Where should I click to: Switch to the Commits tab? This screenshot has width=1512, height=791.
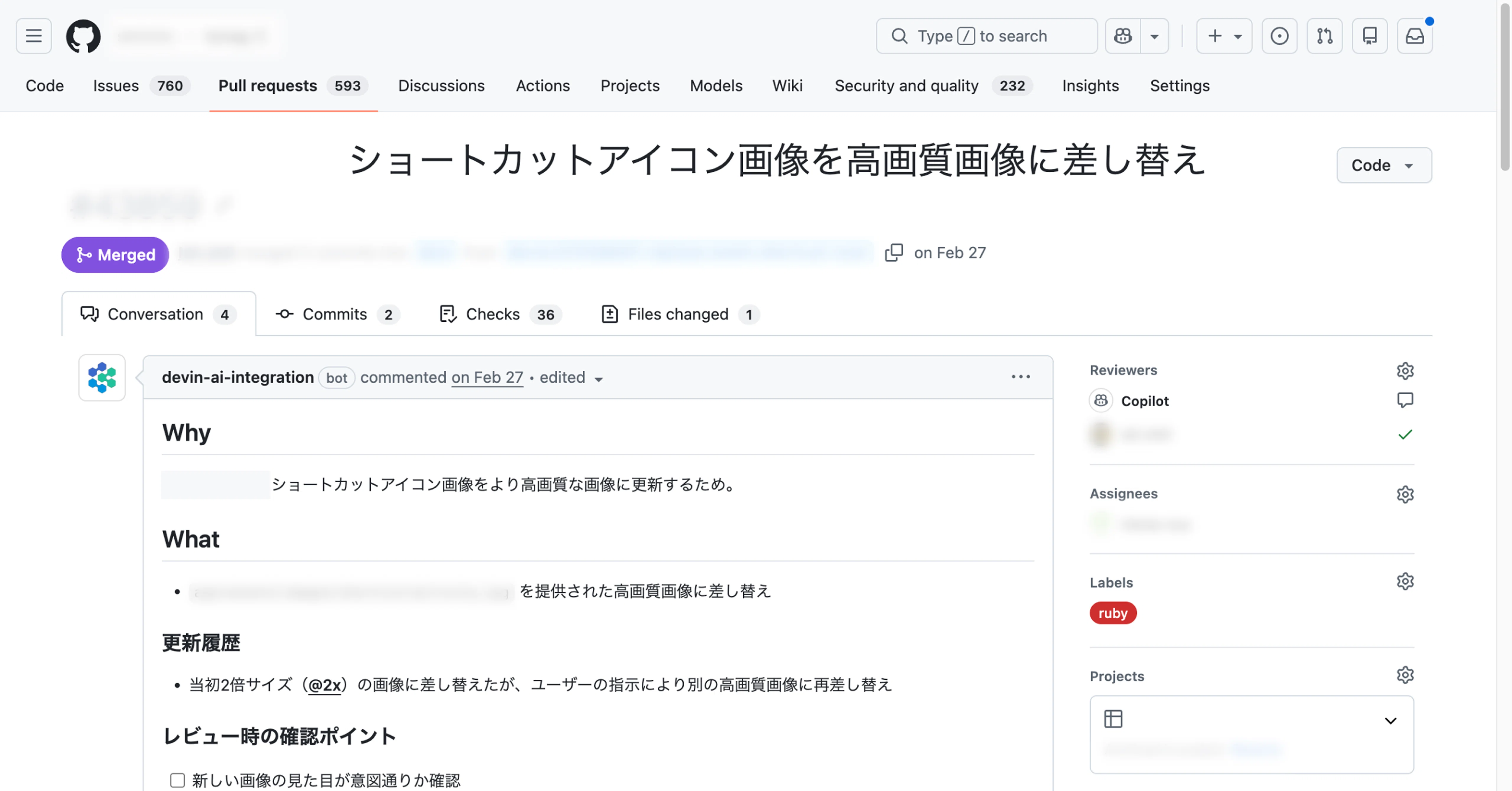coord(338,314)
